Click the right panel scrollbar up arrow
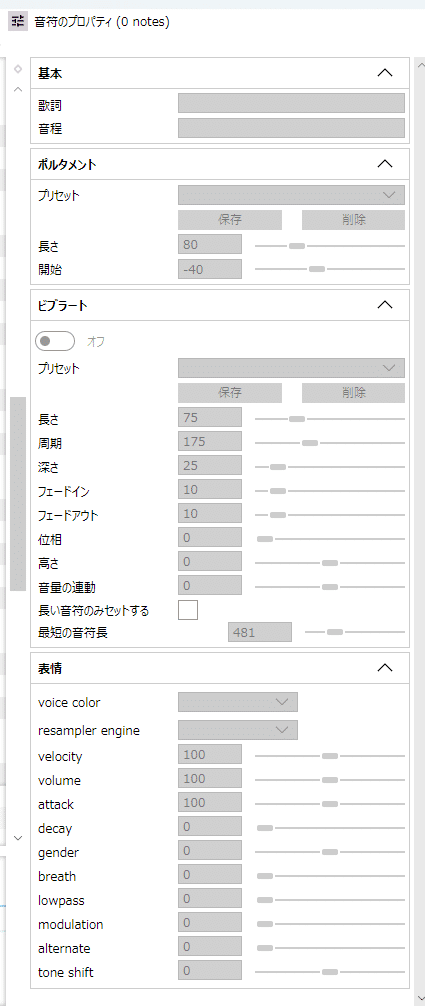Screen dimensions: 425x1007 (x=420, y=64)
